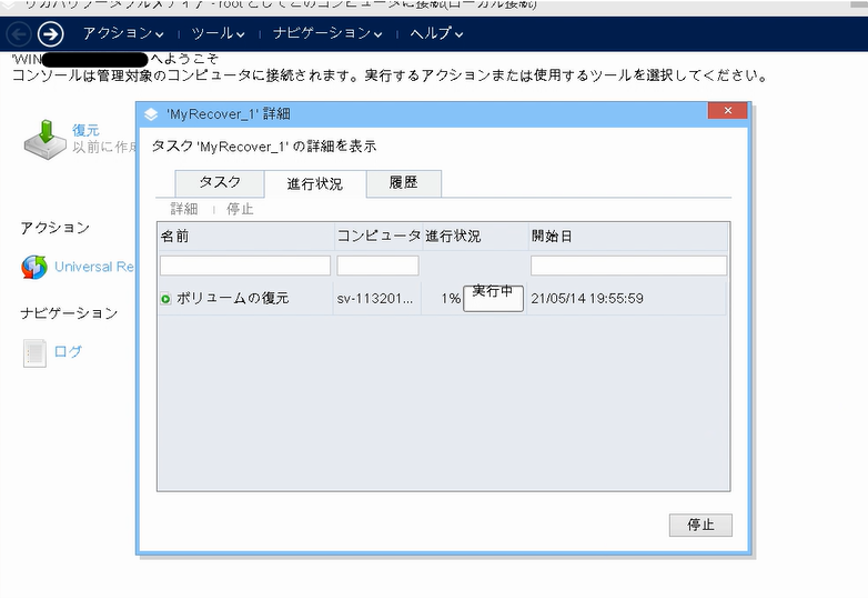Focus the 名前 filter input field
Viewport: 868px width, 598px height.
coord(245,266)
